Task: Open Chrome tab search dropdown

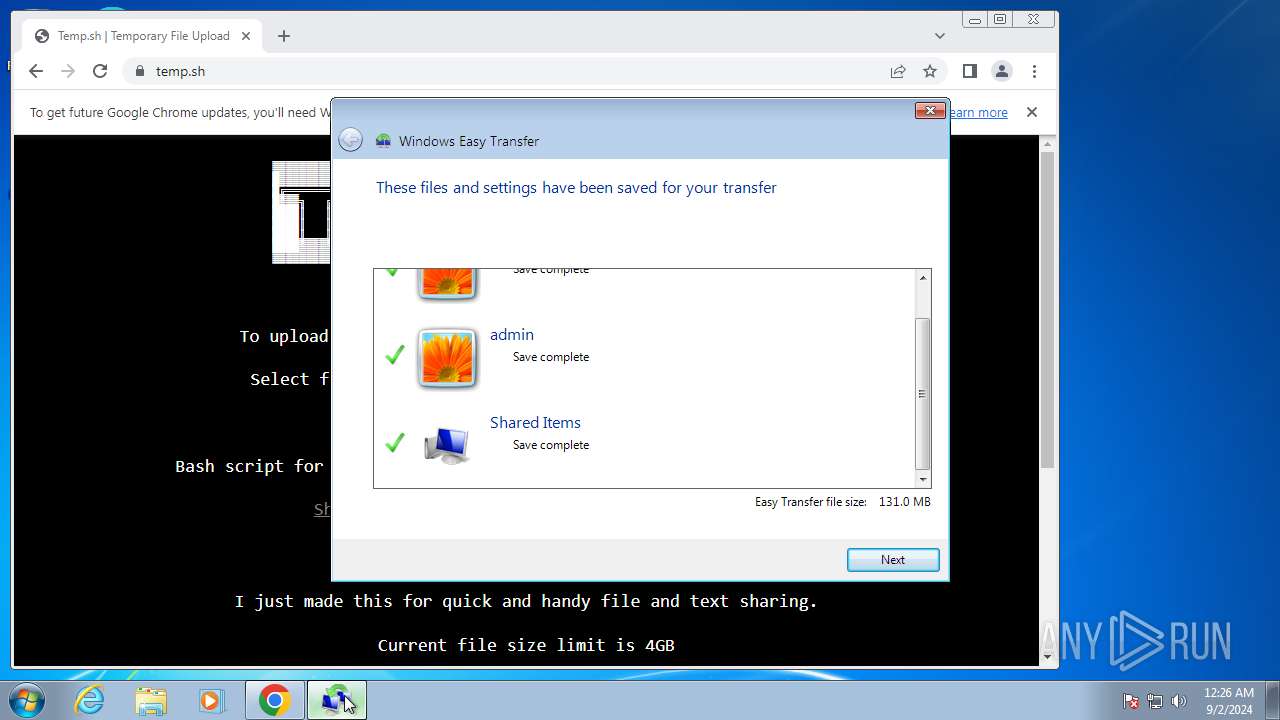Action: point(940,36)
